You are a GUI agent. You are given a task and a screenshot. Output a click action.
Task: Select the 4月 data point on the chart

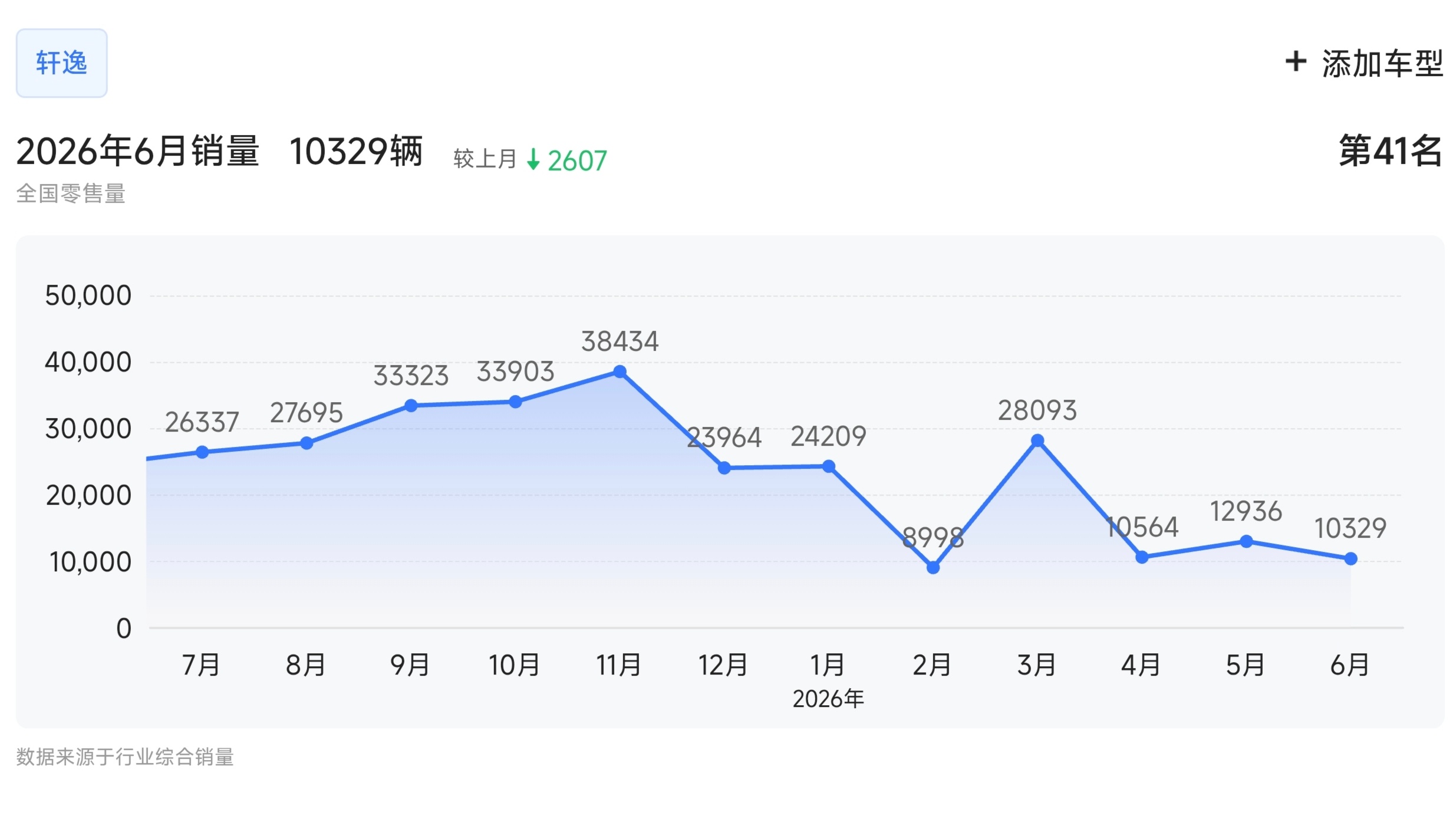(x=1142, y=557)
